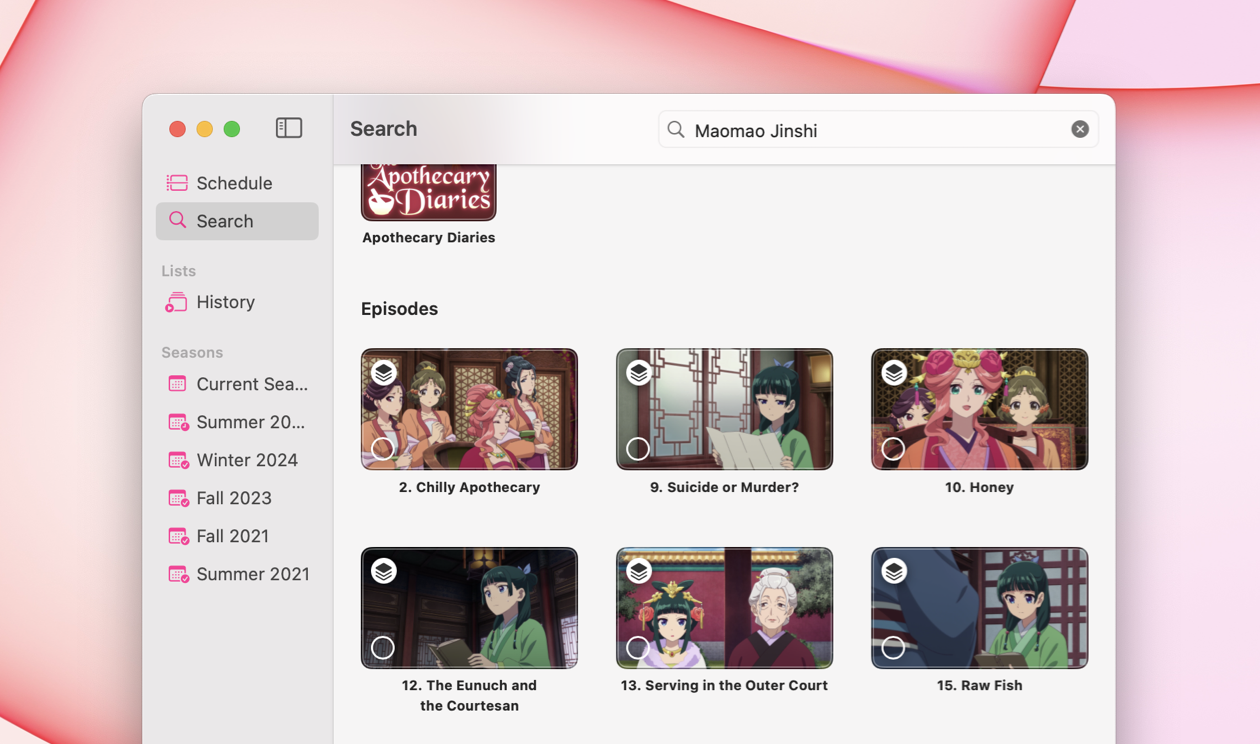This screenshot has height=744, width=1260.
Task: Click the Honey episode thumbnail
Action: point(978,408)
